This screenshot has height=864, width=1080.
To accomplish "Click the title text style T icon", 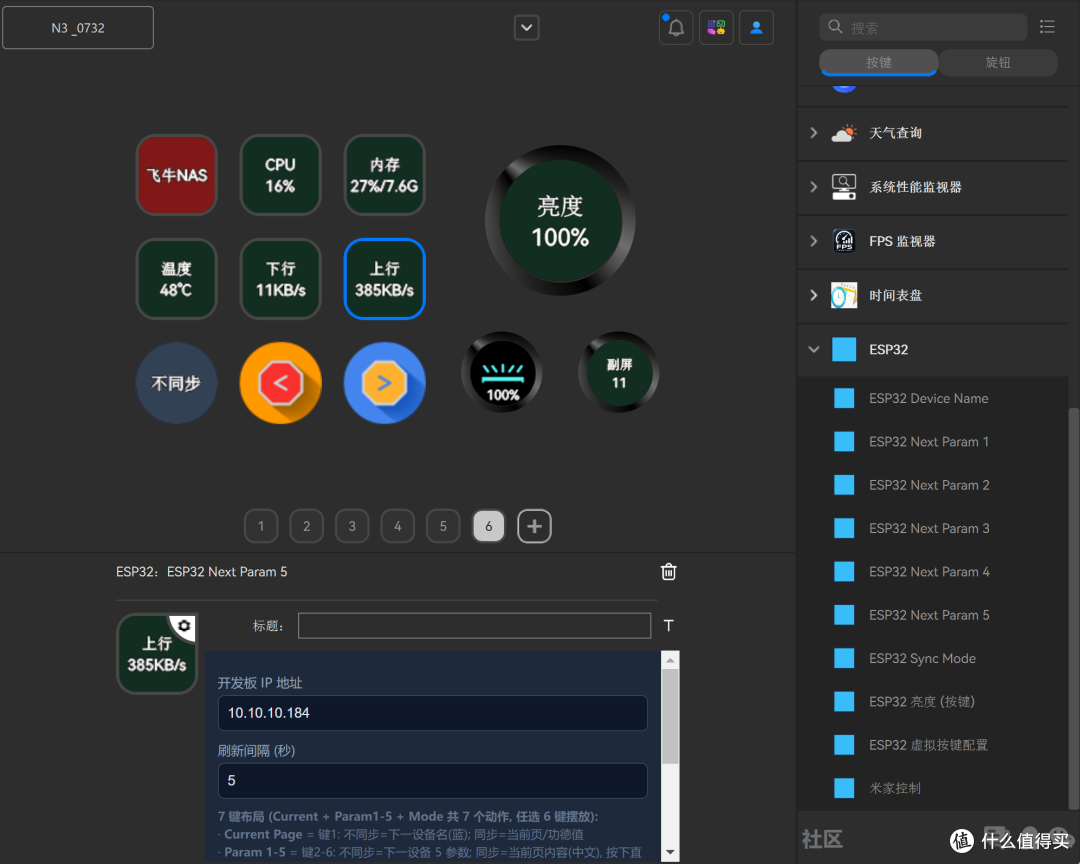I will tap(668, 626).
